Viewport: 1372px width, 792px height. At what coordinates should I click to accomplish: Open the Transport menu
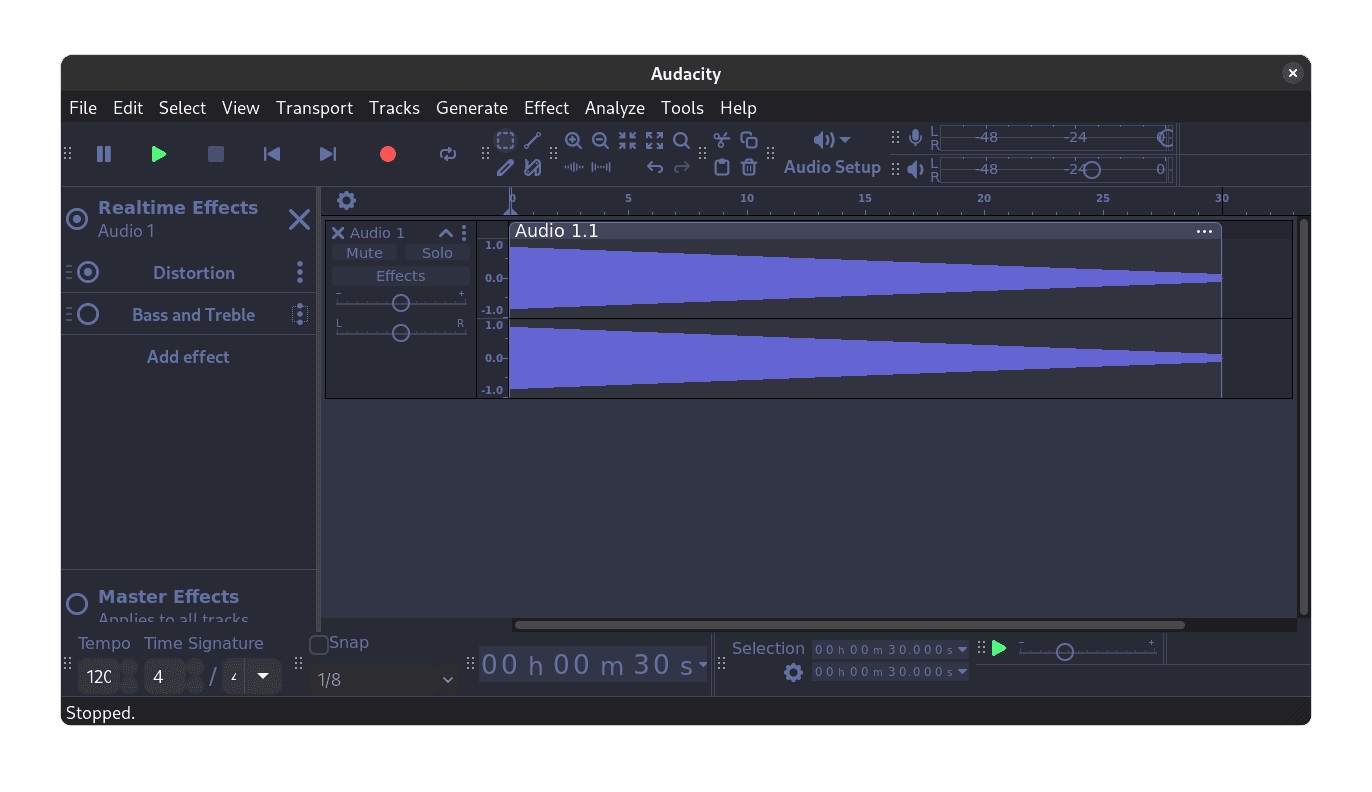tap(314, 108)
